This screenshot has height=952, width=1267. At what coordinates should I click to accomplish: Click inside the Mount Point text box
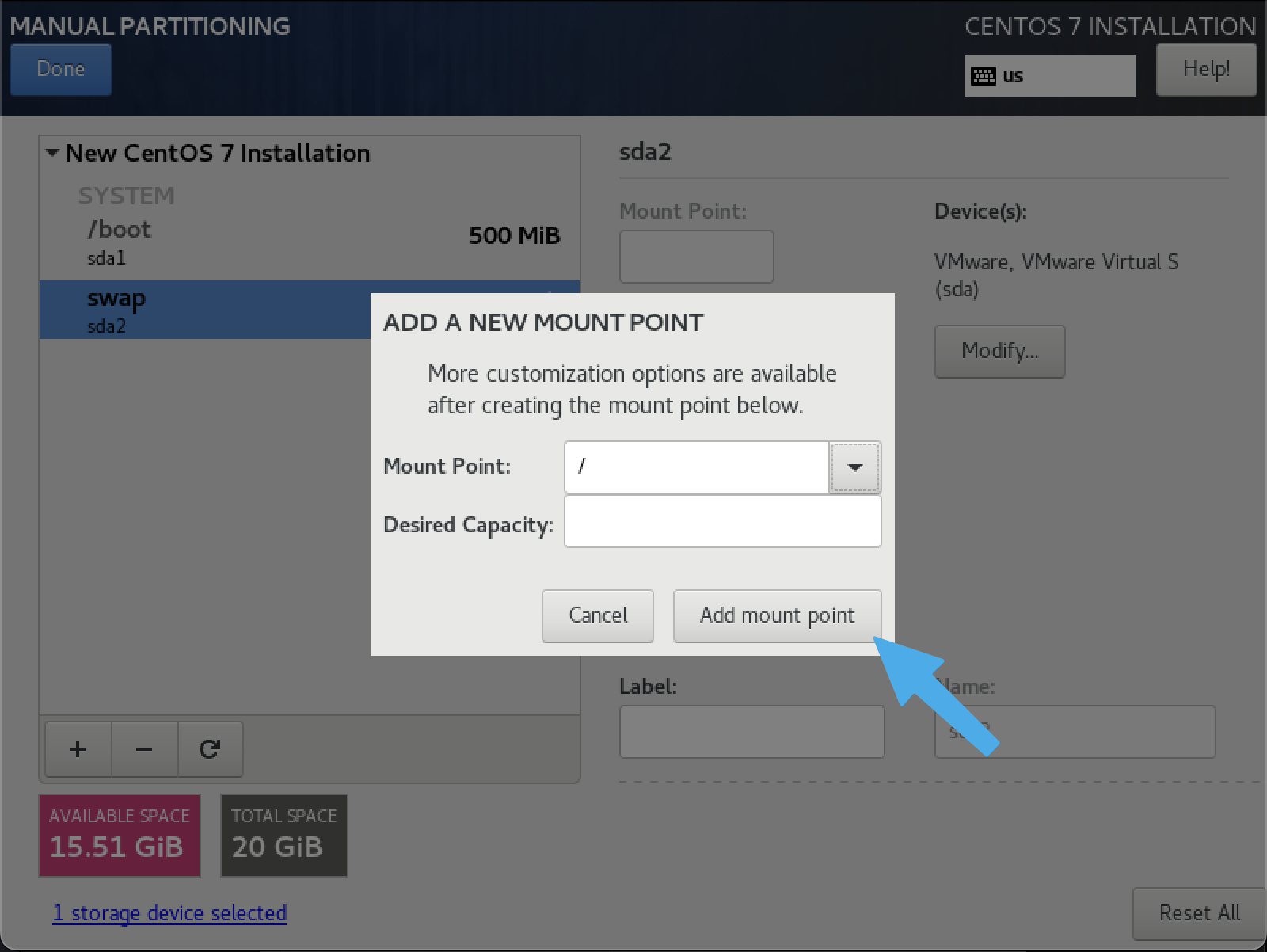point(696,467)
